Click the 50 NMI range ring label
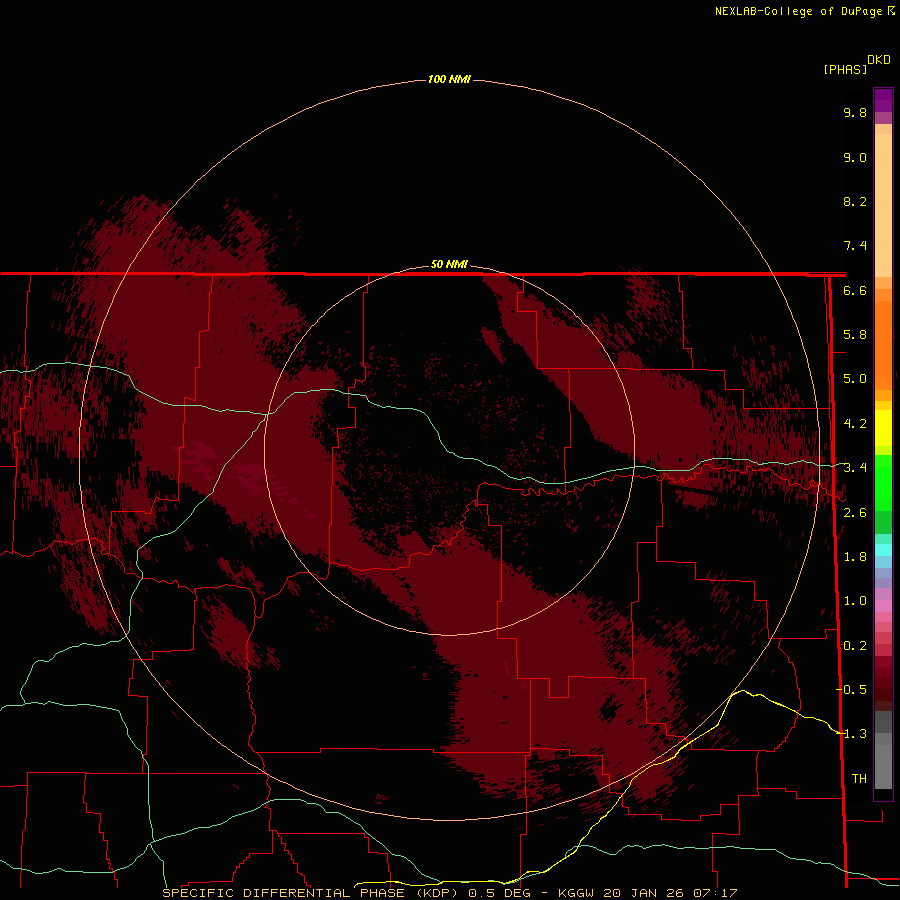The width and height of the screenshot is (900, 900). click(x=449, y=264)
